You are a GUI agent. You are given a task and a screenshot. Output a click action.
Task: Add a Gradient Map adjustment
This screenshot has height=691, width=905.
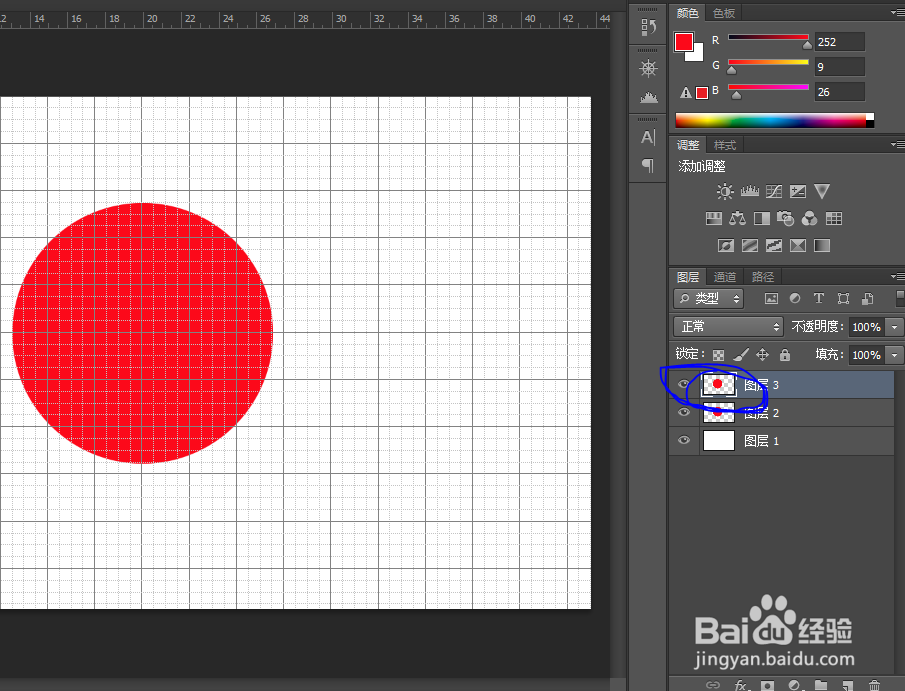(x=822, y=245)
